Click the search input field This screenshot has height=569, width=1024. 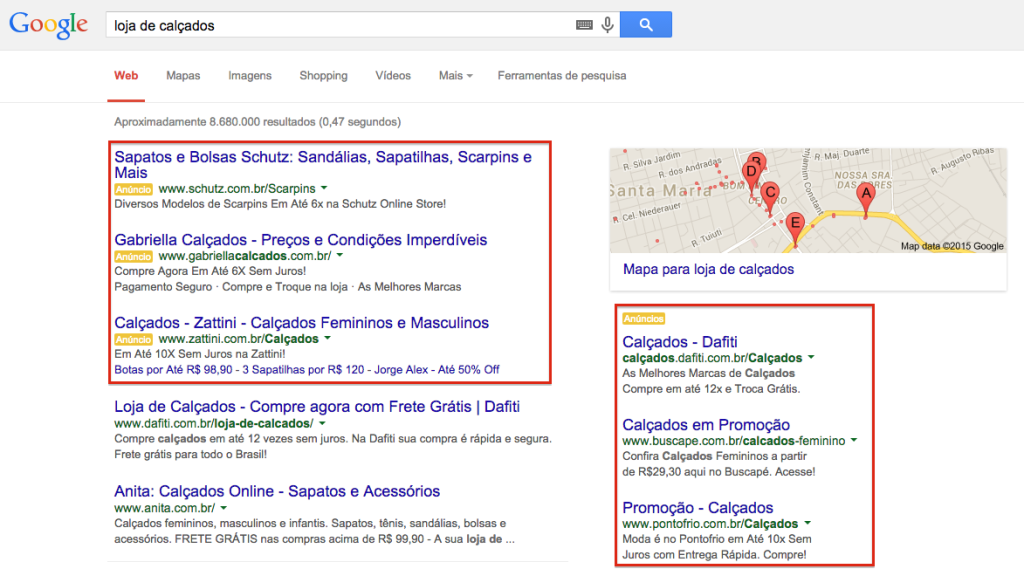pos(340,25)
